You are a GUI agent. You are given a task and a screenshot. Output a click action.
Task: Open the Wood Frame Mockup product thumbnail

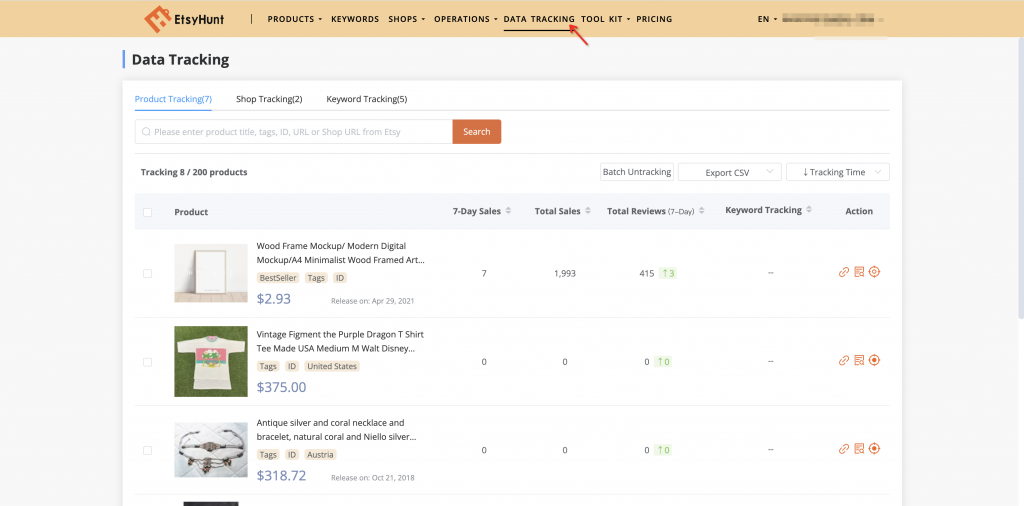tap(211, 273)
